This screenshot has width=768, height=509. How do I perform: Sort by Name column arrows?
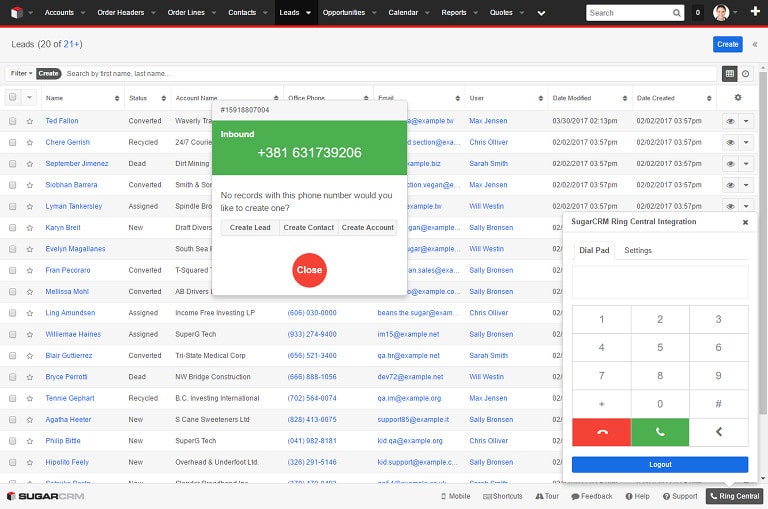point(117,98)
